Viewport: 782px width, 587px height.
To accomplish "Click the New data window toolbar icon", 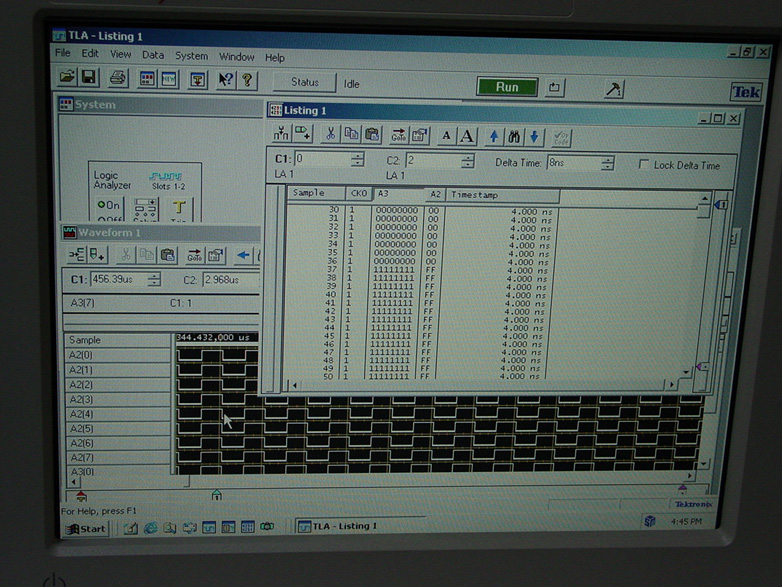I will tap(169, 79).
